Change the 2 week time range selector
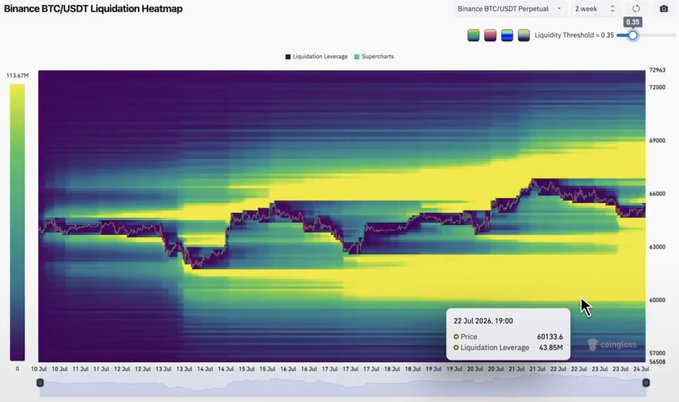The height and width of the screenshot is (402, 679). 595,9
